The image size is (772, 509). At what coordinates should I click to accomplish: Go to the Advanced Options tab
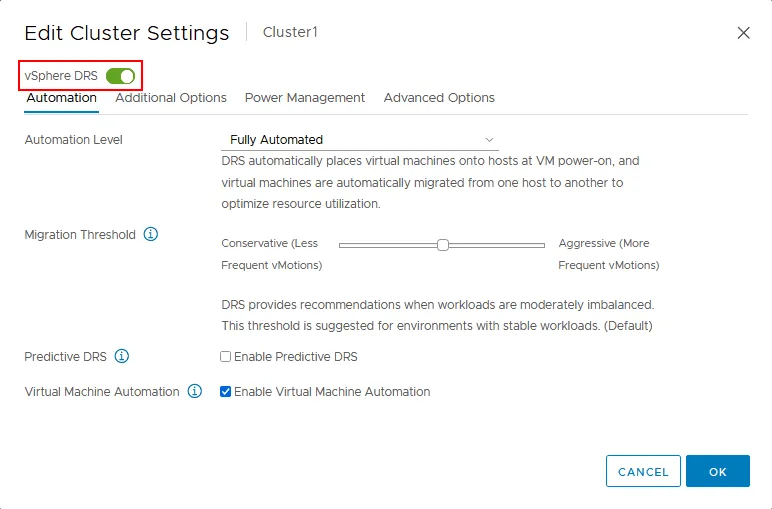click(x=439, y=98)
